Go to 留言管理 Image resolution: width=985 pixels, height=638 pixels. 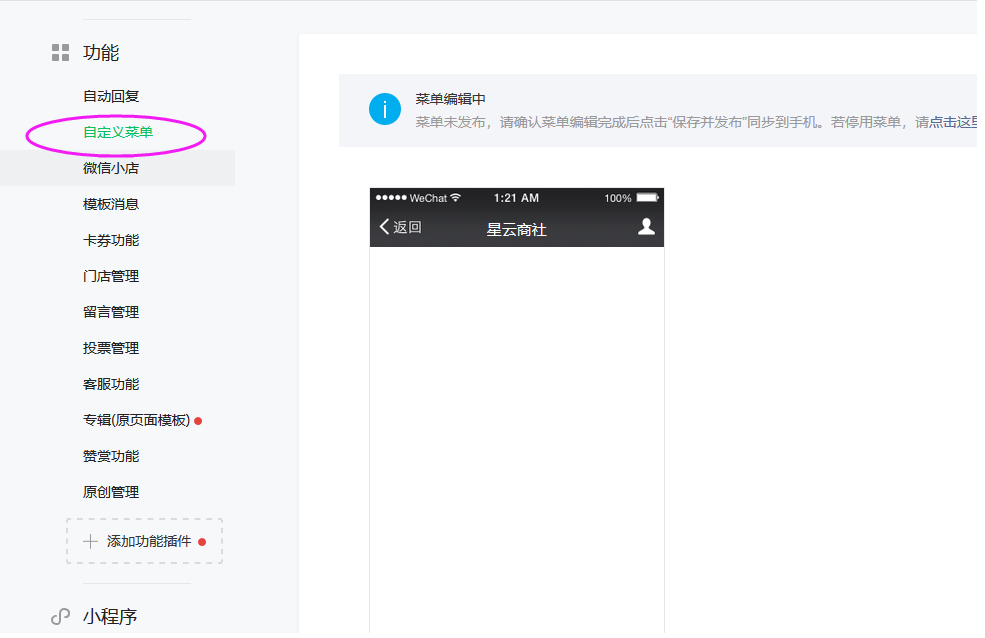111,312
